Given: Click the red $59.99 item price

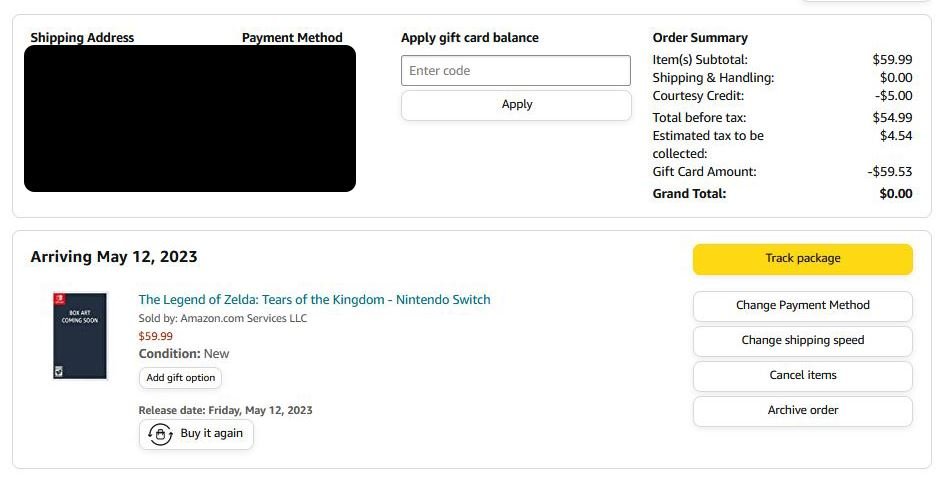Looking at the screenshot, I should pyautogui.click(x=155, y=336).
